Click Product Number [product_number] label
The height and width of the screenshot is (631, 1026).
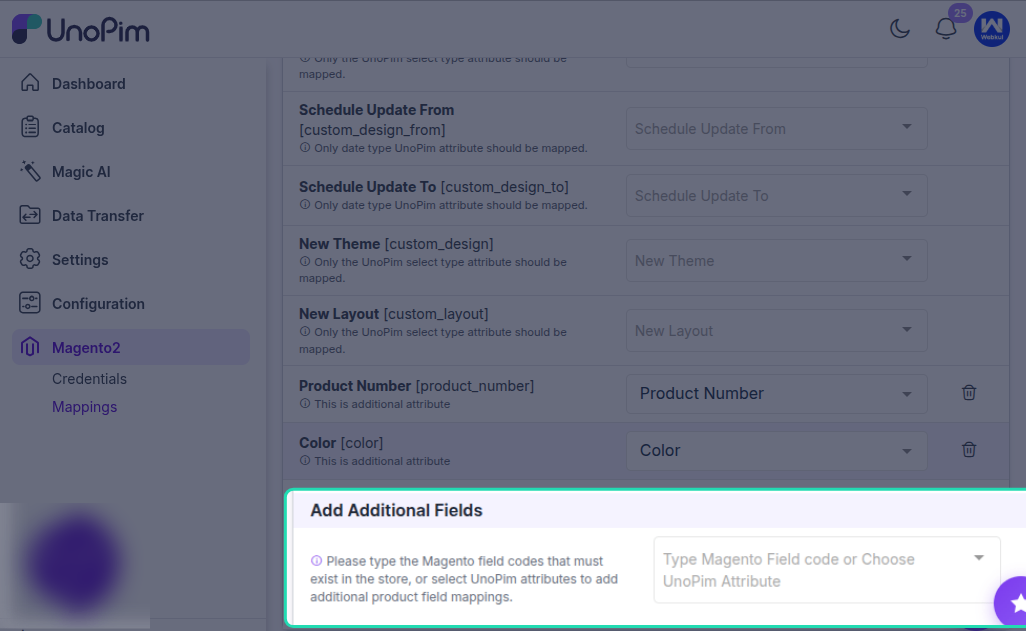coord(416,386)
